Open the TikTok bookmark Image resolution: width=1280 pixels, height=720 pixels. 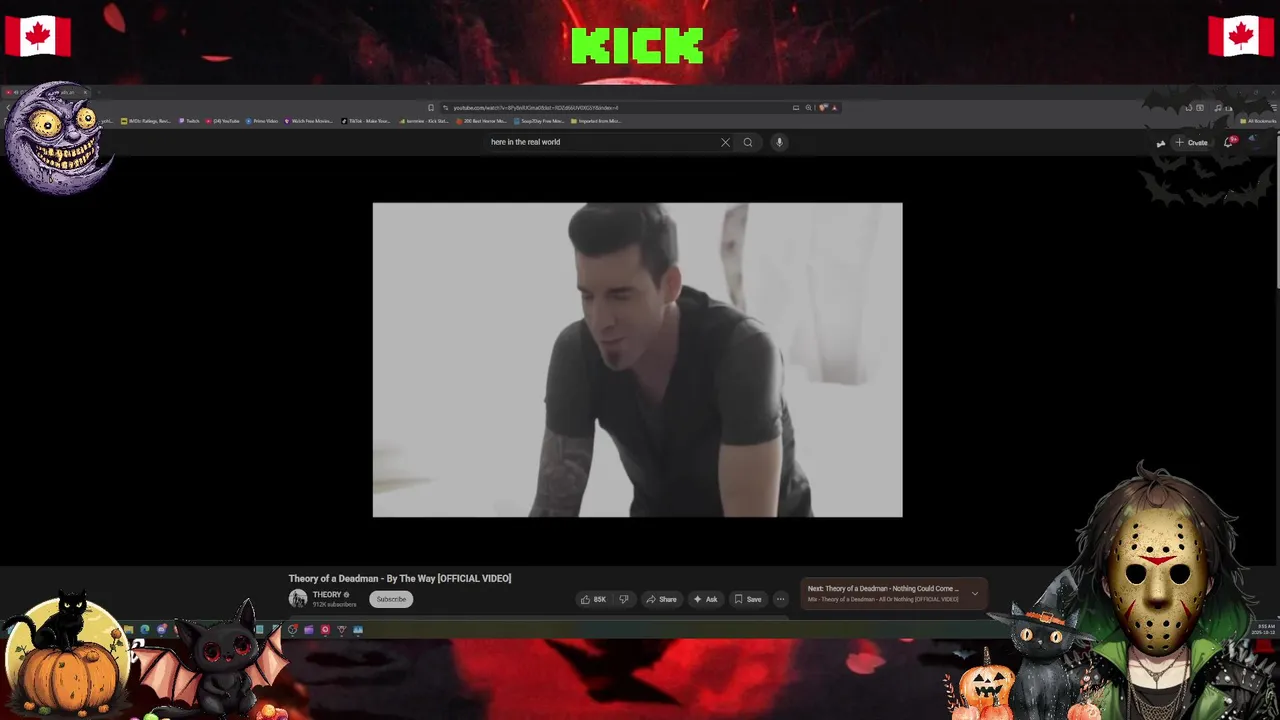[366, 121]
